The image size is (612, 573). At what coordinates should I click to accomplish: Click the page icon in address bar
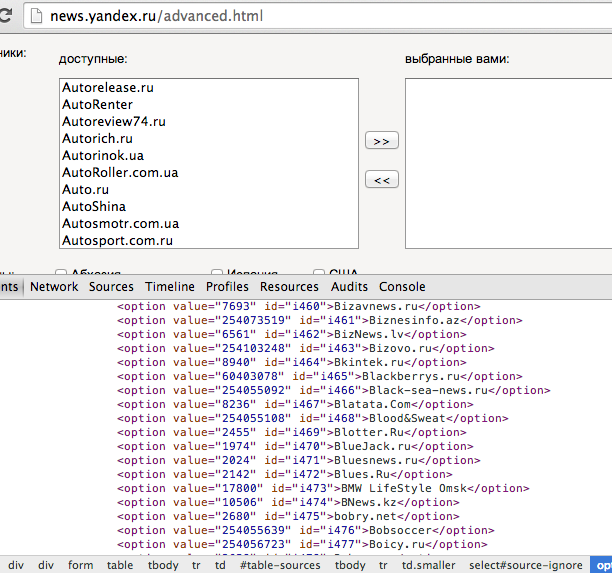[x=36, y=16]
